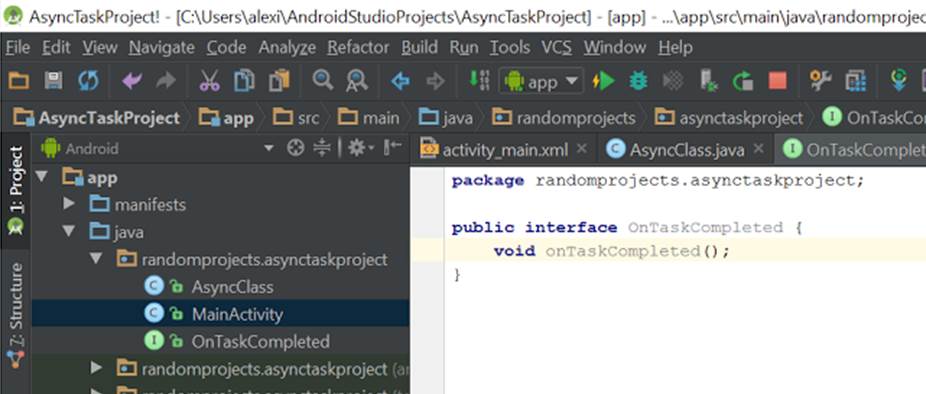
Task: Expand the manifests folder node
Action: pos(69,204)
